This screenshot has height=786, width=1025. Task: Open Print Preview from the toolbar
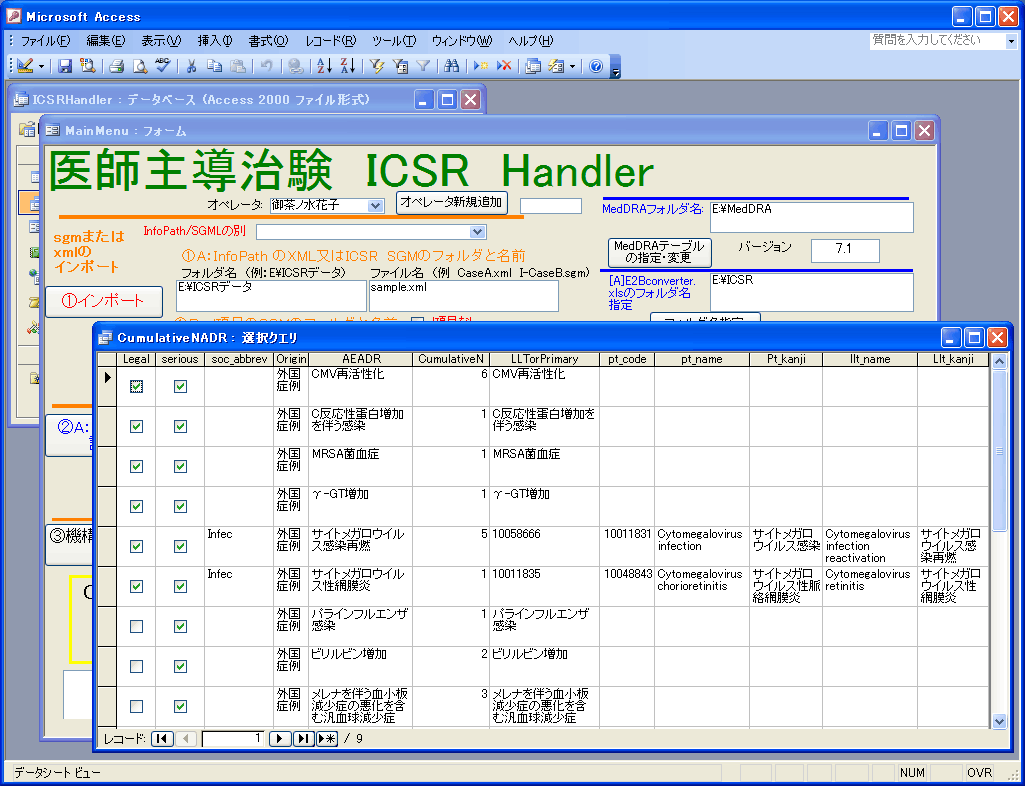pos(140,66)
